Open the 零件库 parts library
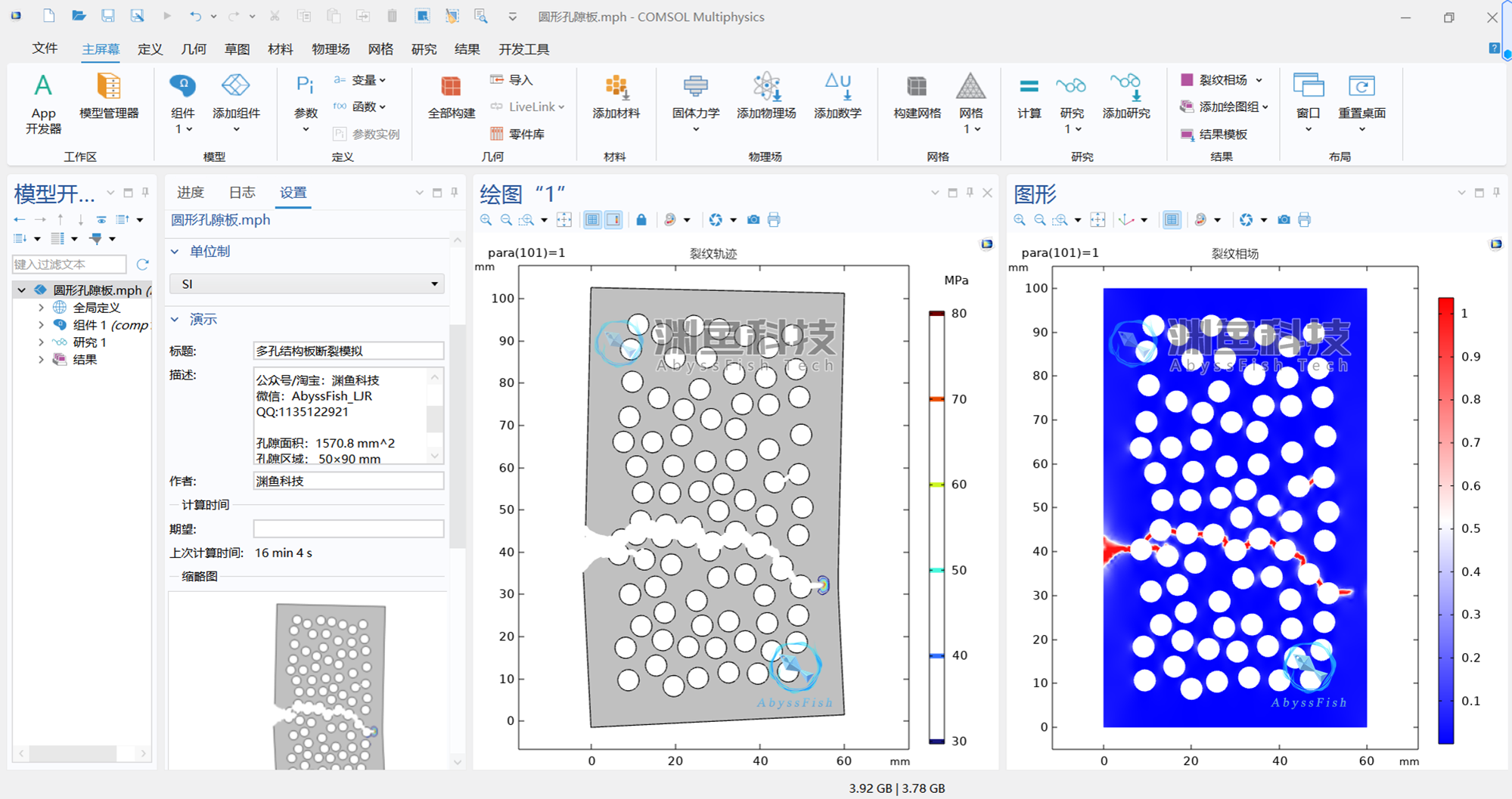The width and height of the screenshot is (1512, 799). click(517, 134)
